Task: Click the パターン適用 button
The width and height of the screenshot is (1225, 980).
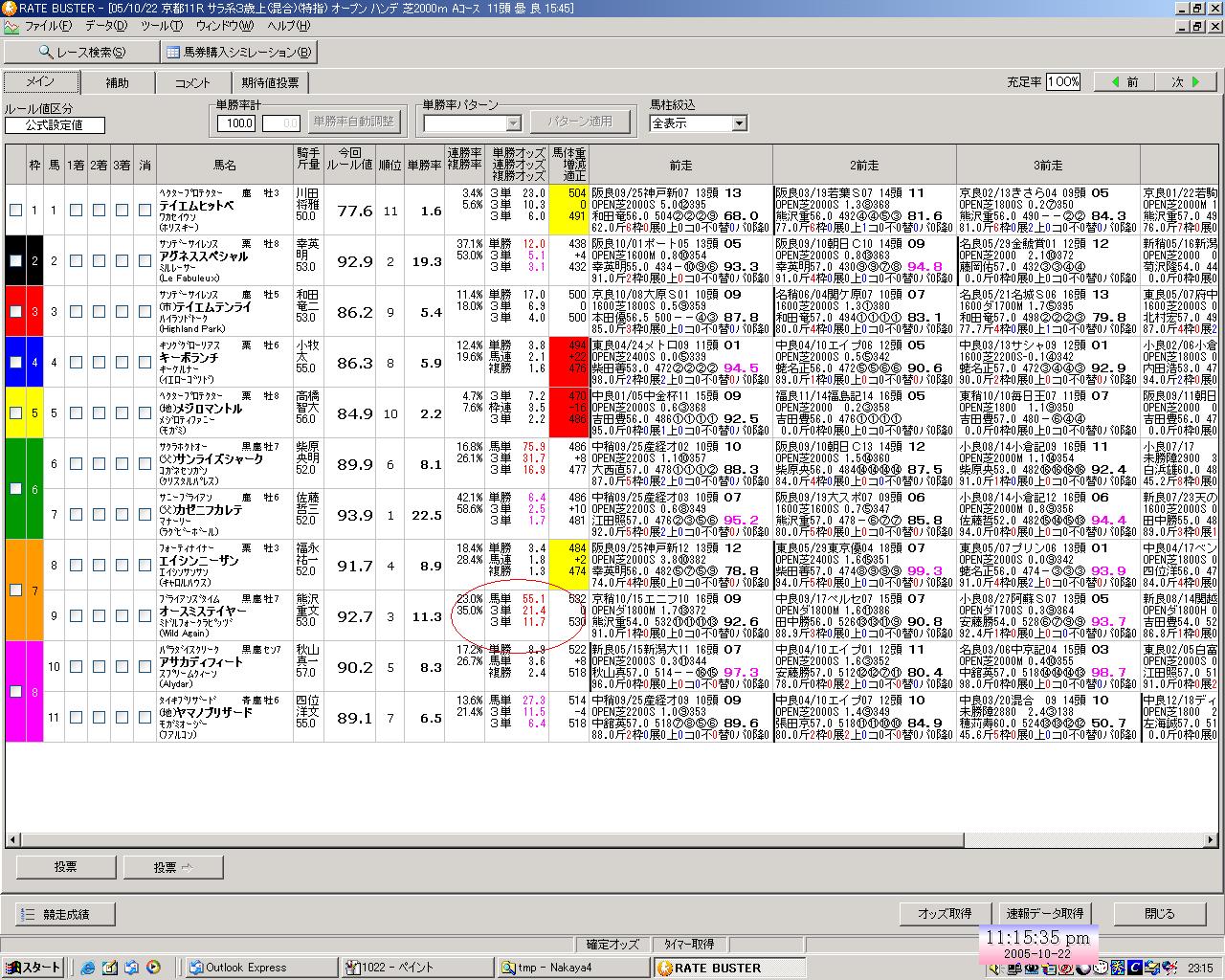Action: click(578, 122)
